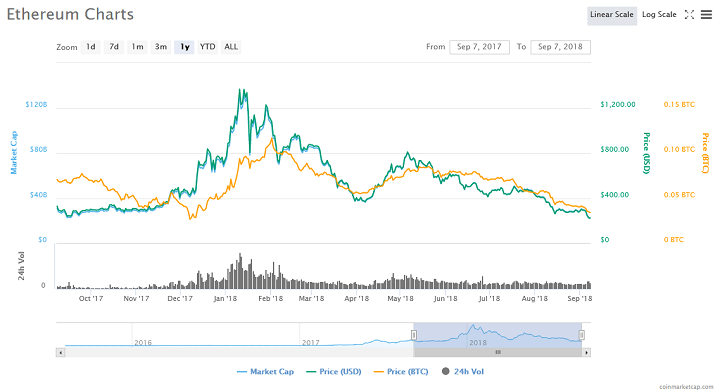Click the 24h Vol axis title
The width and height of the screenshot is (720, 392).
[x=21, y=266]
